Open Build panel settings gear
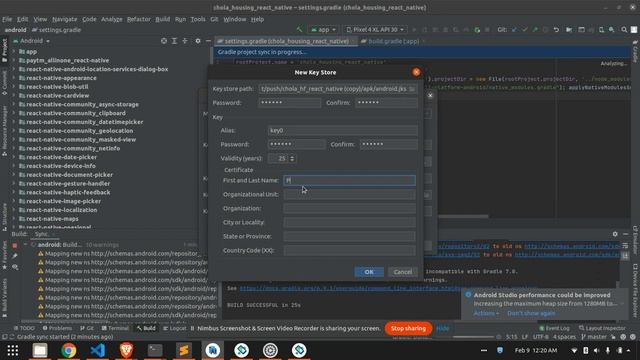Viewport: 640px width, 360px height. pos(615,234)
